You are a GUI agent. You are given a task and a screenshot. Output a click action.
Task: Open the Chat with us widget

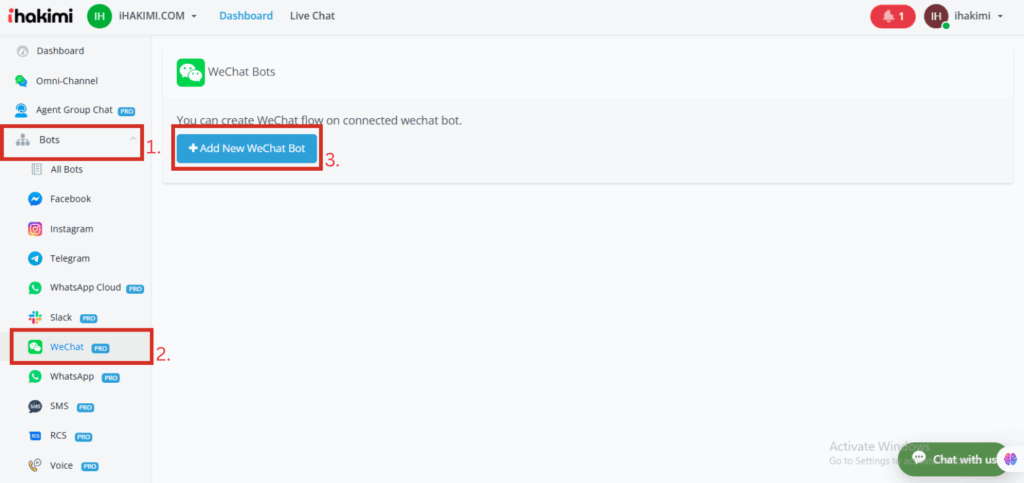coord(953,459)
